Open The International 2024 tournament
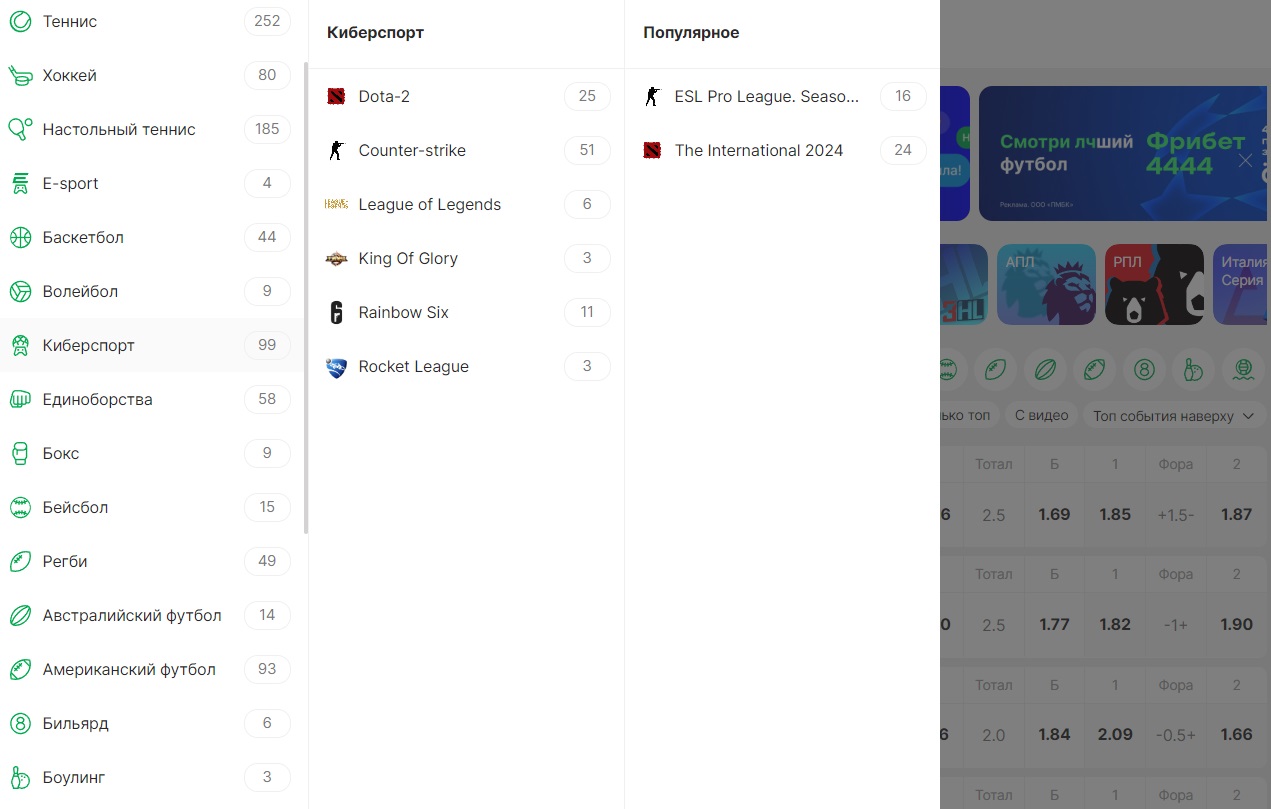Viewport: 1271px width, 809px height. point(783,150)
